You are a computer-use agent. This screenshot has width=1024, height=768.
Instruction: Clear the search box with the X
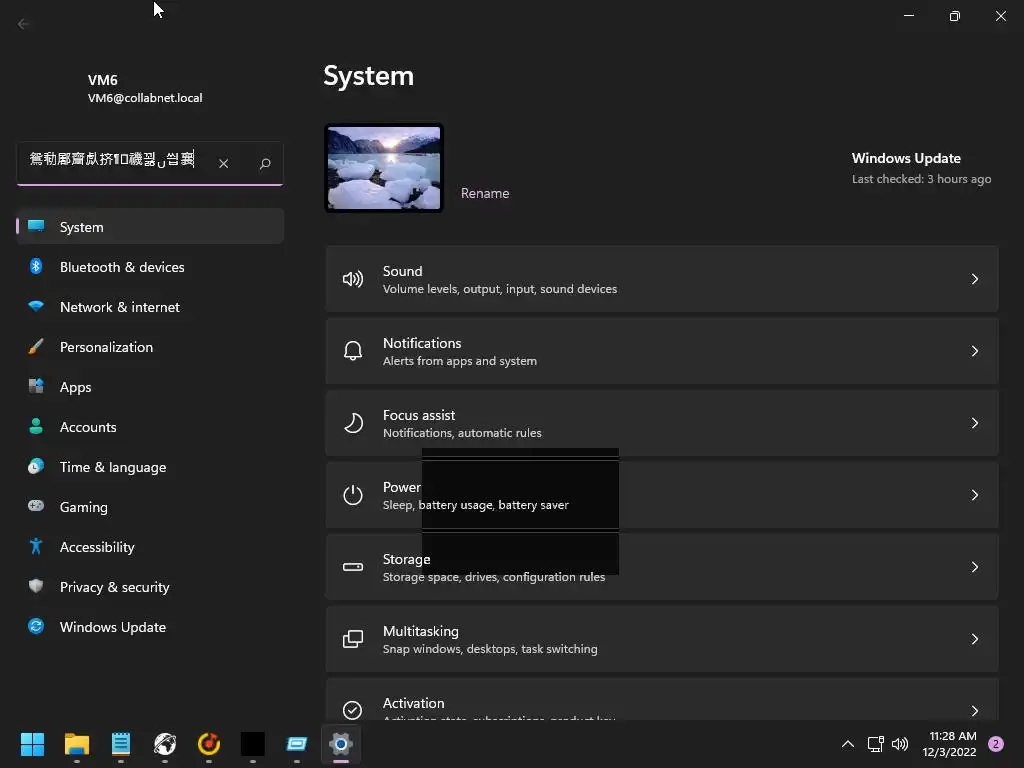click(223, 163)
